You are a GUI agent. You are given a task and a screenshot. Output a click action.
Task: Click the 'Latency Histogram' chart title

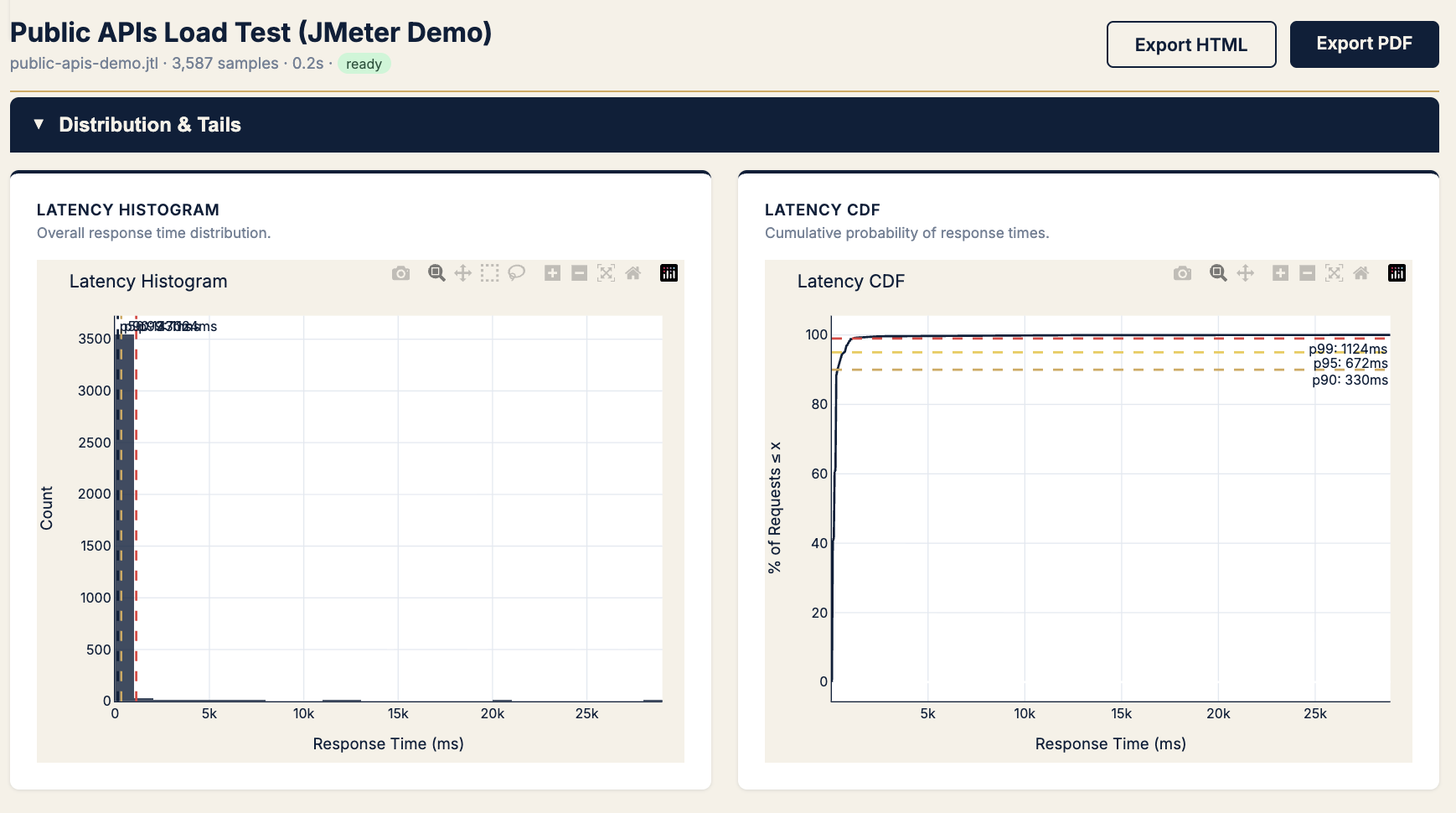(x=148, y=282)
